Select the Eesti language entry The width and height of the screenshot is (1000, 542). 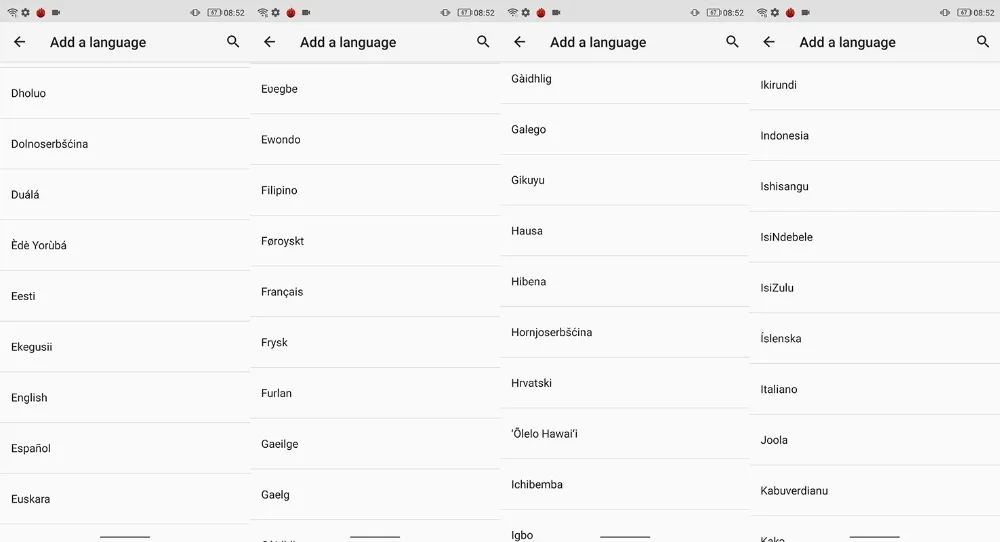point(125,296)
